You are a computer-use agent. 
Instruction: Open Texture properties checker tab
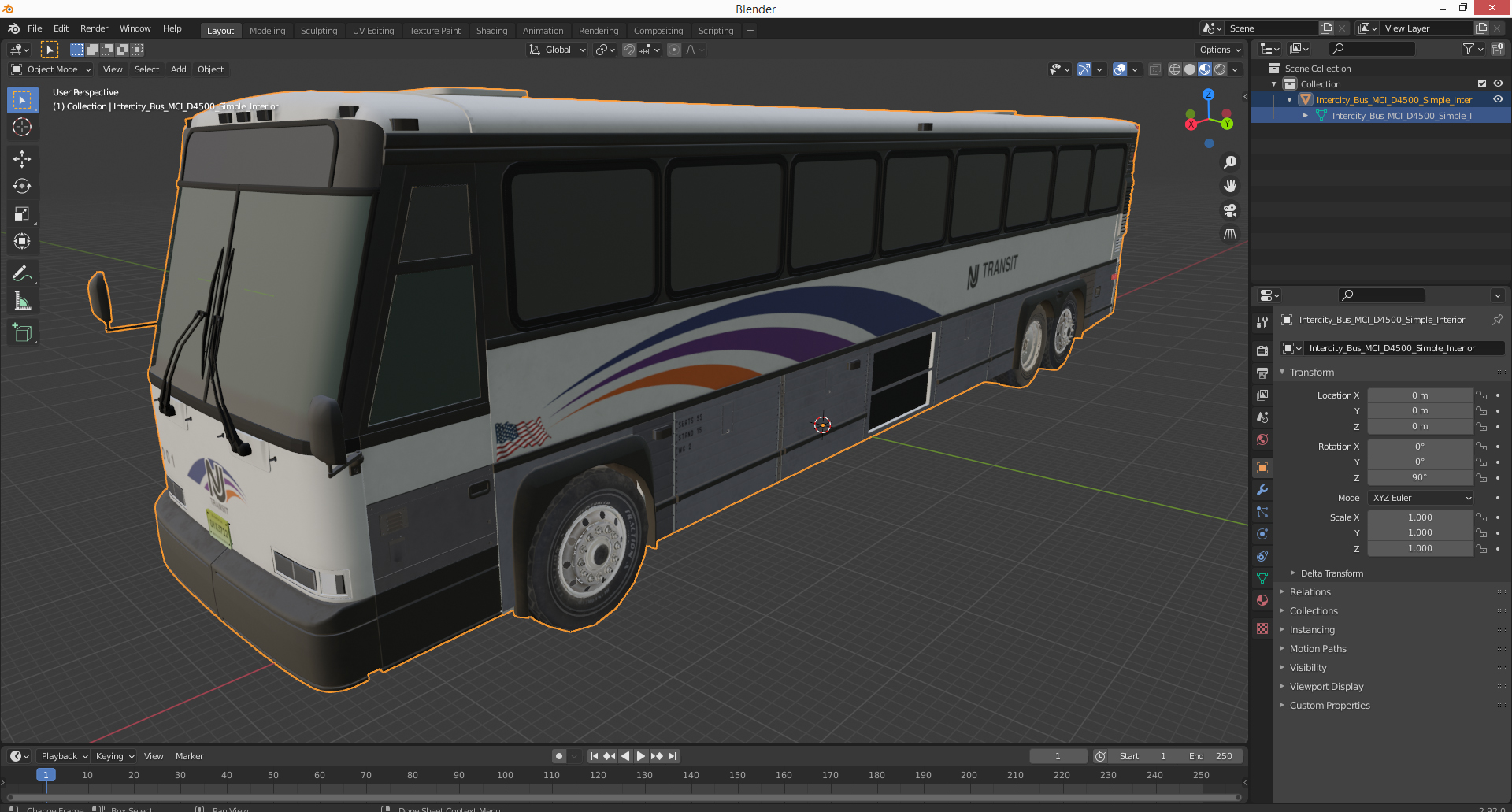point(1262,628)
